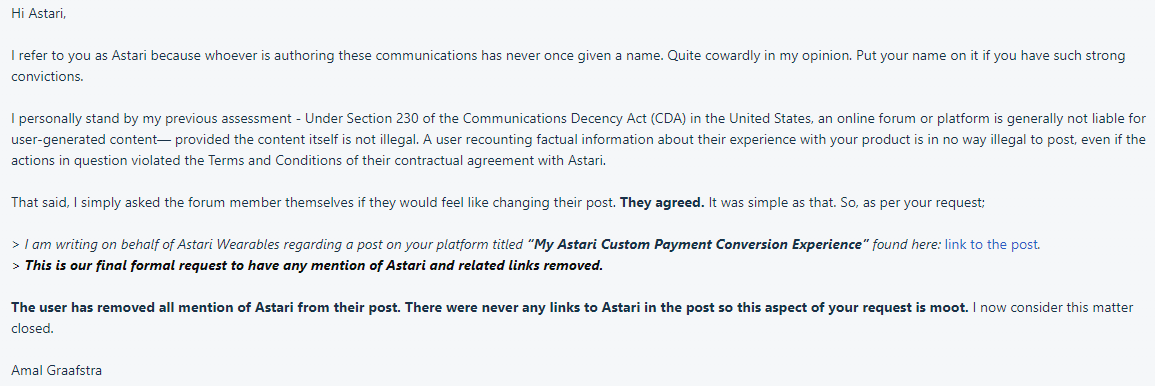Click the bold 'They agreed.' text
The width and height of the screenshot is (1155, 386).
pyautogui.click(x=662, y=203)
